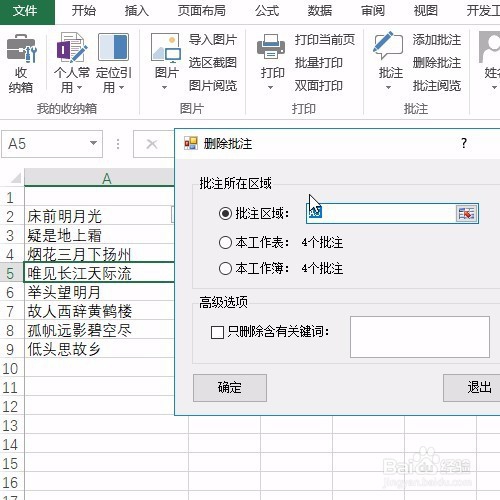
Task: Click 导入图片 command
Action: coord(213,40)
